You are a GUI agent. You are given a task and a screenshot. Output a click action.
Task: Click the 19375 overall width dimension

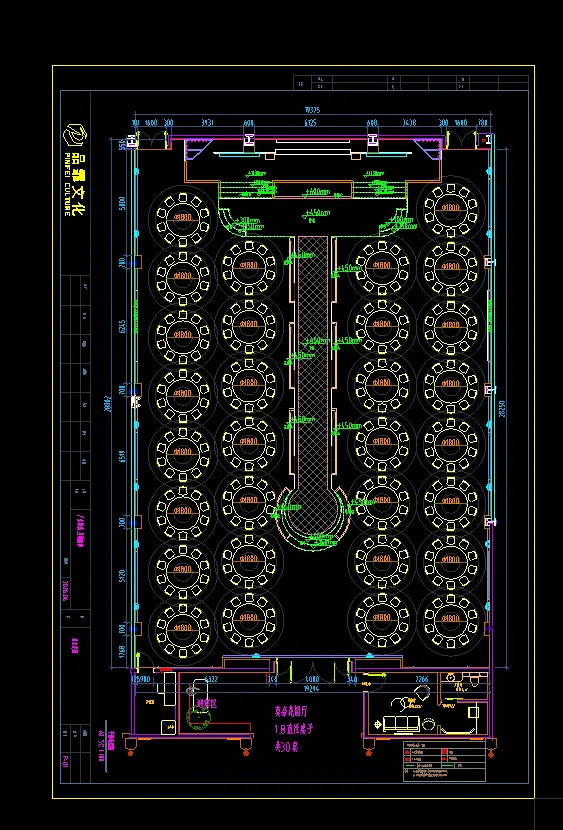click(x=312, y=110)
